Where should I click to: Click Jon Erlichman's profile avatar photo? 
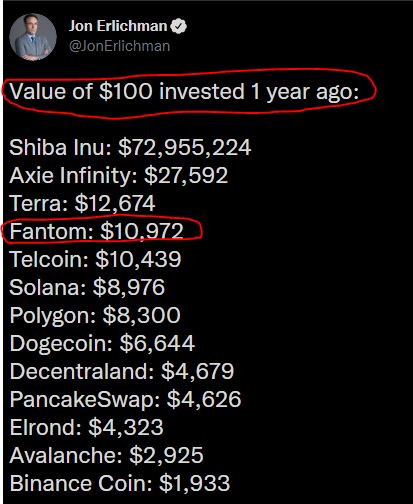[33, 37]
